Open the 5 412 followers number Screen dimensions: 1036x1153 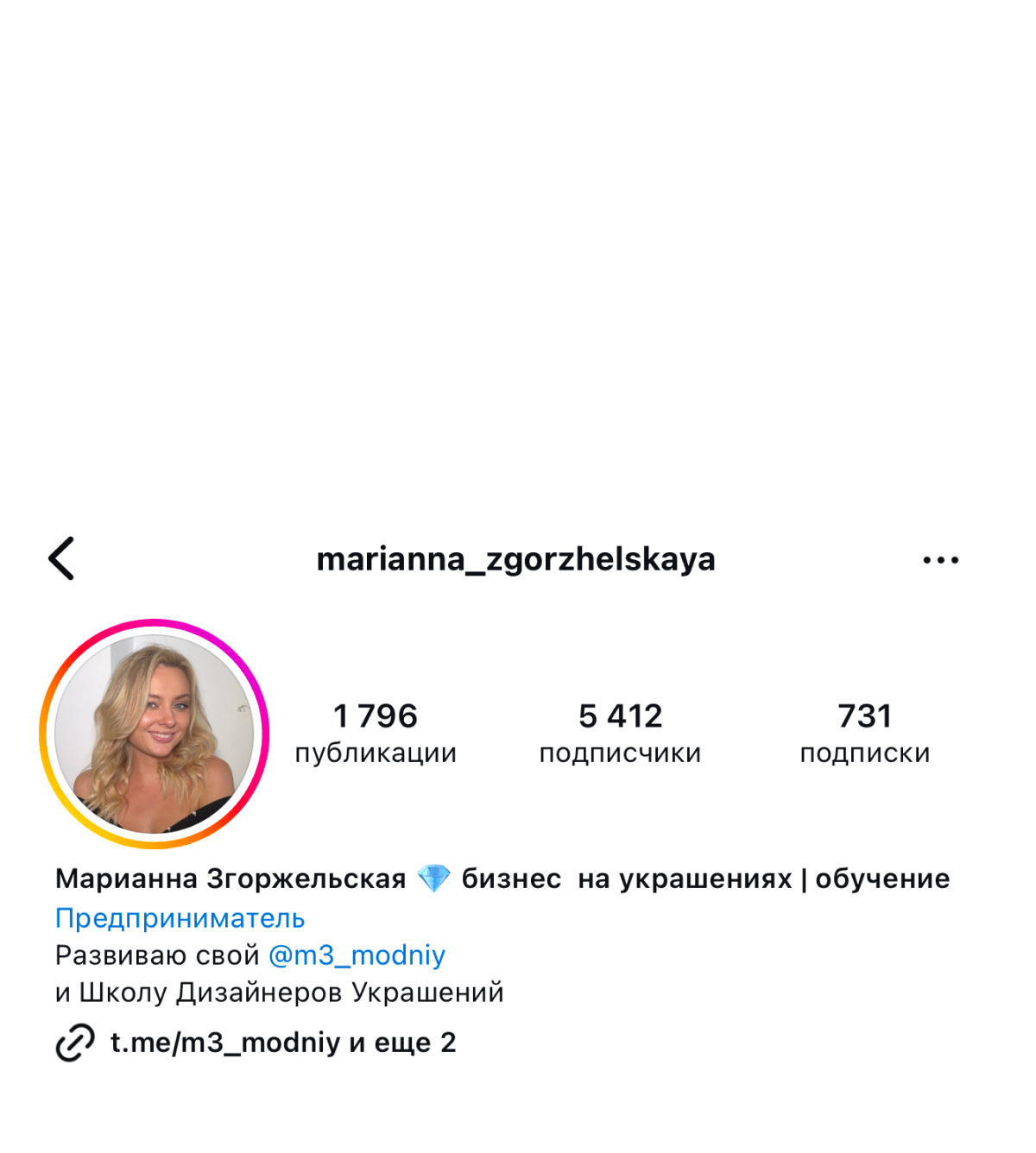[620, 715]
